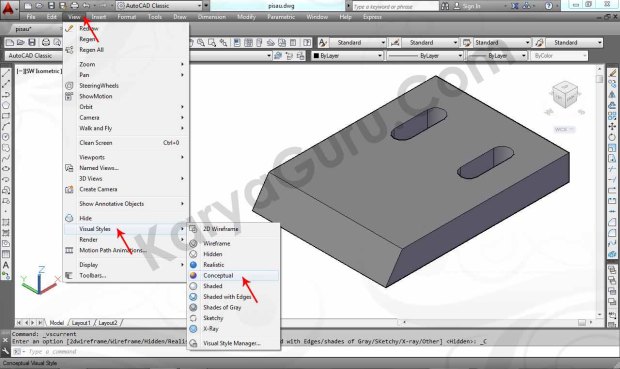The height and width of the screenshot is (369, 620).
Task: Select the Array modify tool
Action: tap(612, 116)
